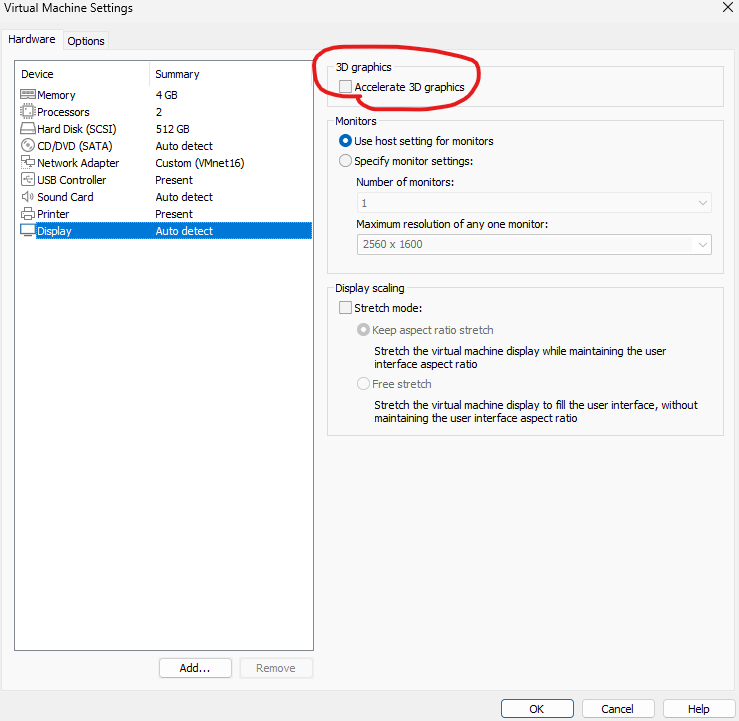
Task: Click the Network Adapter icon
Action: click(28, 163)
